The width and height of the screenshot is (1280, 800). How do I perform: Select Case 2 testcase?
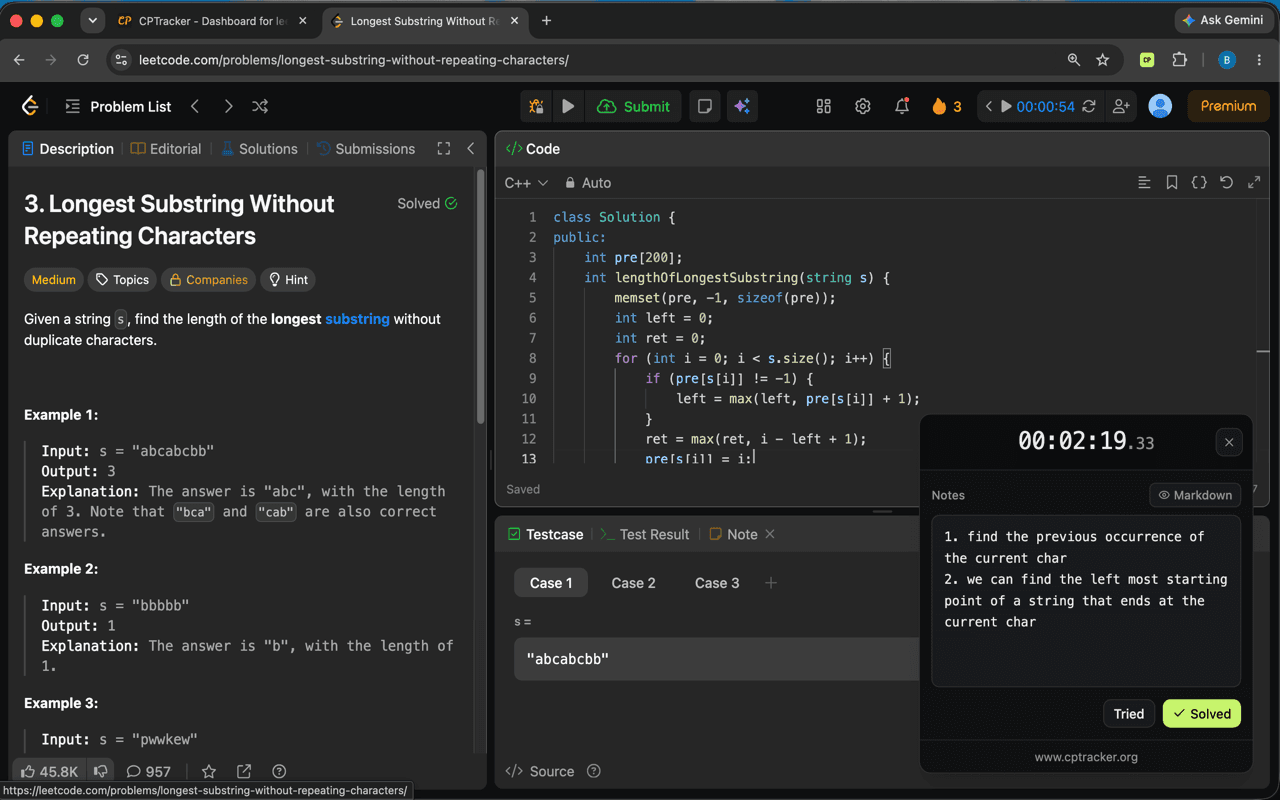633,583
